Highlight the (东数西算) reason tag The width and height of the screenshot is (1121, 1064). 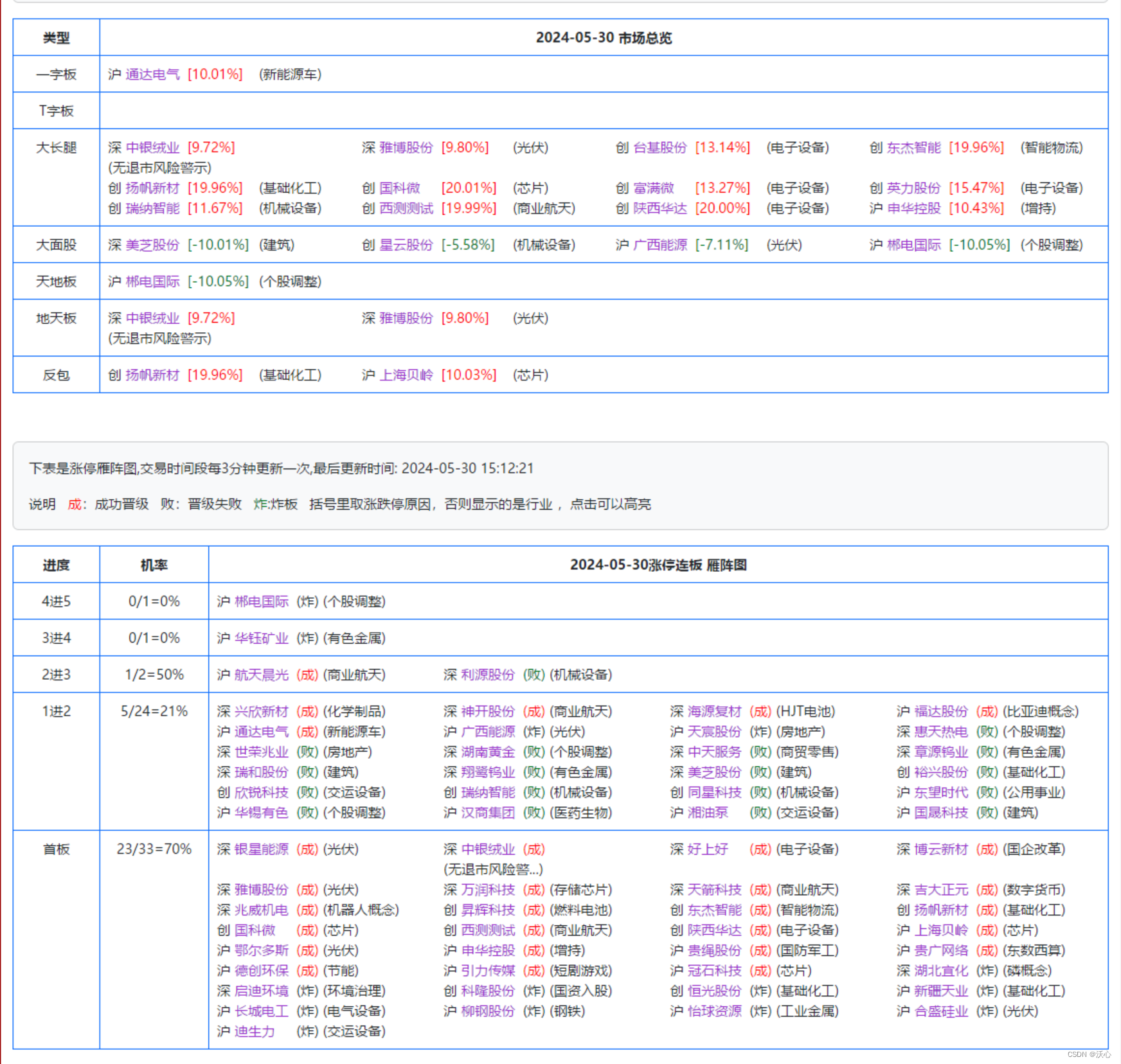click(1034, 951)
